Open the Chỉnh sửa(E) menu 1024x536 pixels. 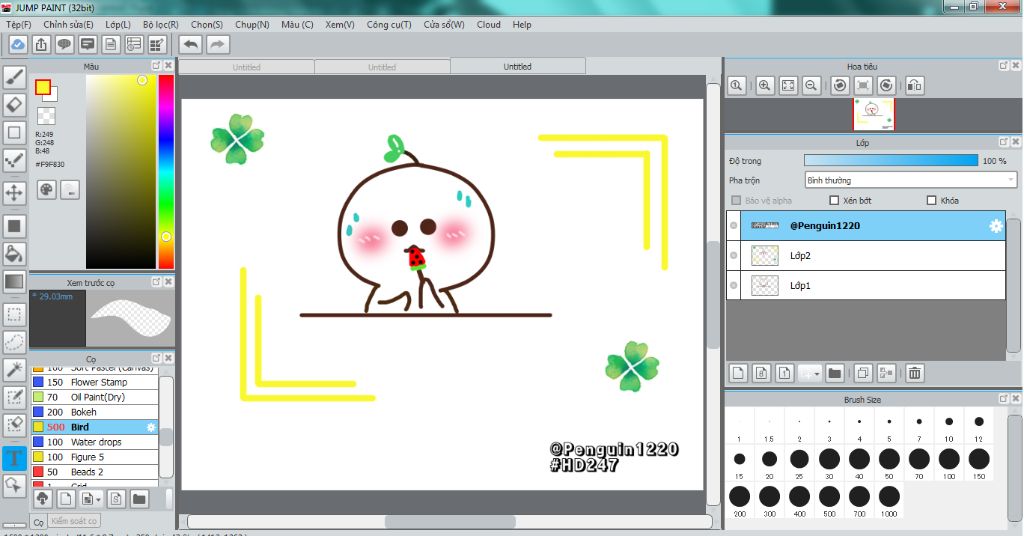(x=68, y=25)
